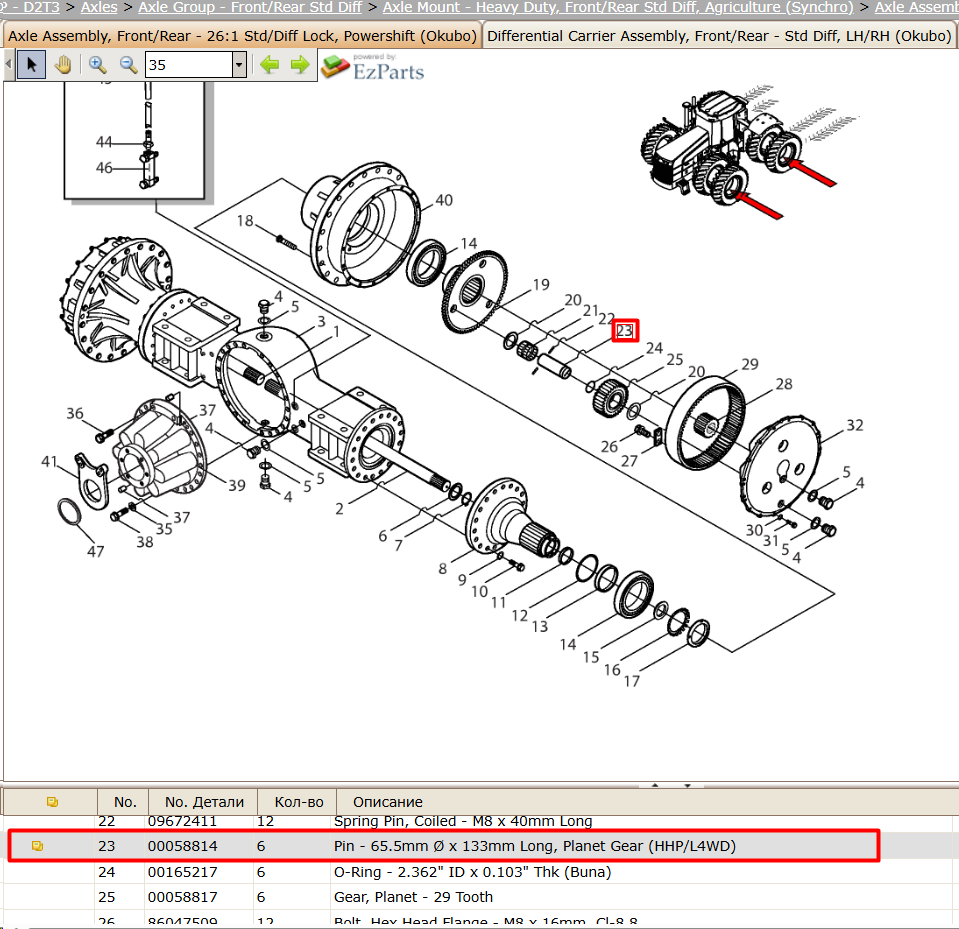
Task: Click callout 23 in the diagram
Action: pyautogui.click(x=625, y=331)
